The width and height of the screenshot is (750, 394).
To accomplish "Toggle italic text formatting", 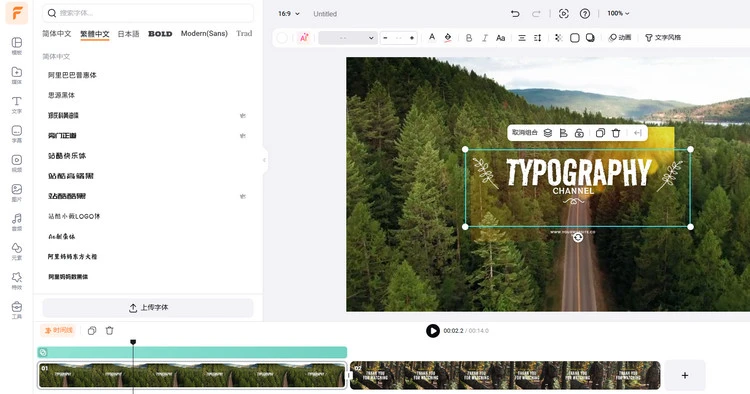I will coord(485,38).
